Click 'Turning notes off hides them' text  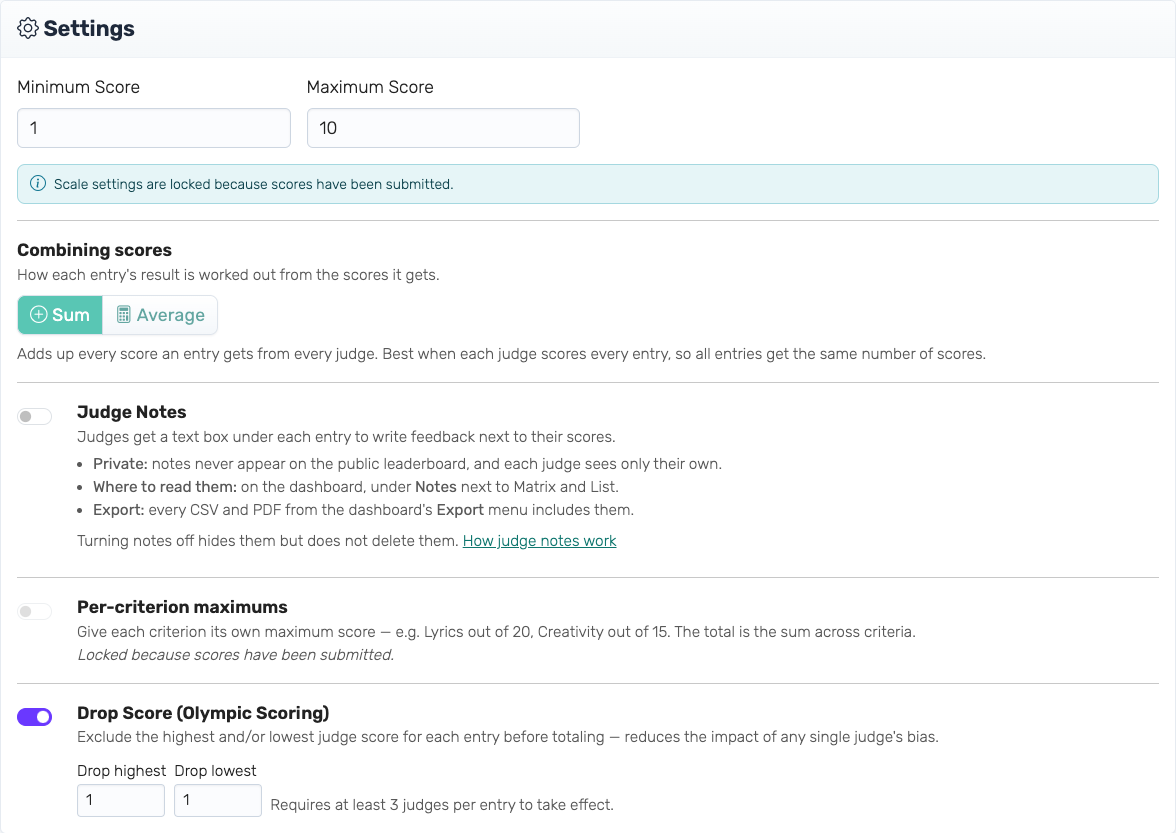coord(268,541)
